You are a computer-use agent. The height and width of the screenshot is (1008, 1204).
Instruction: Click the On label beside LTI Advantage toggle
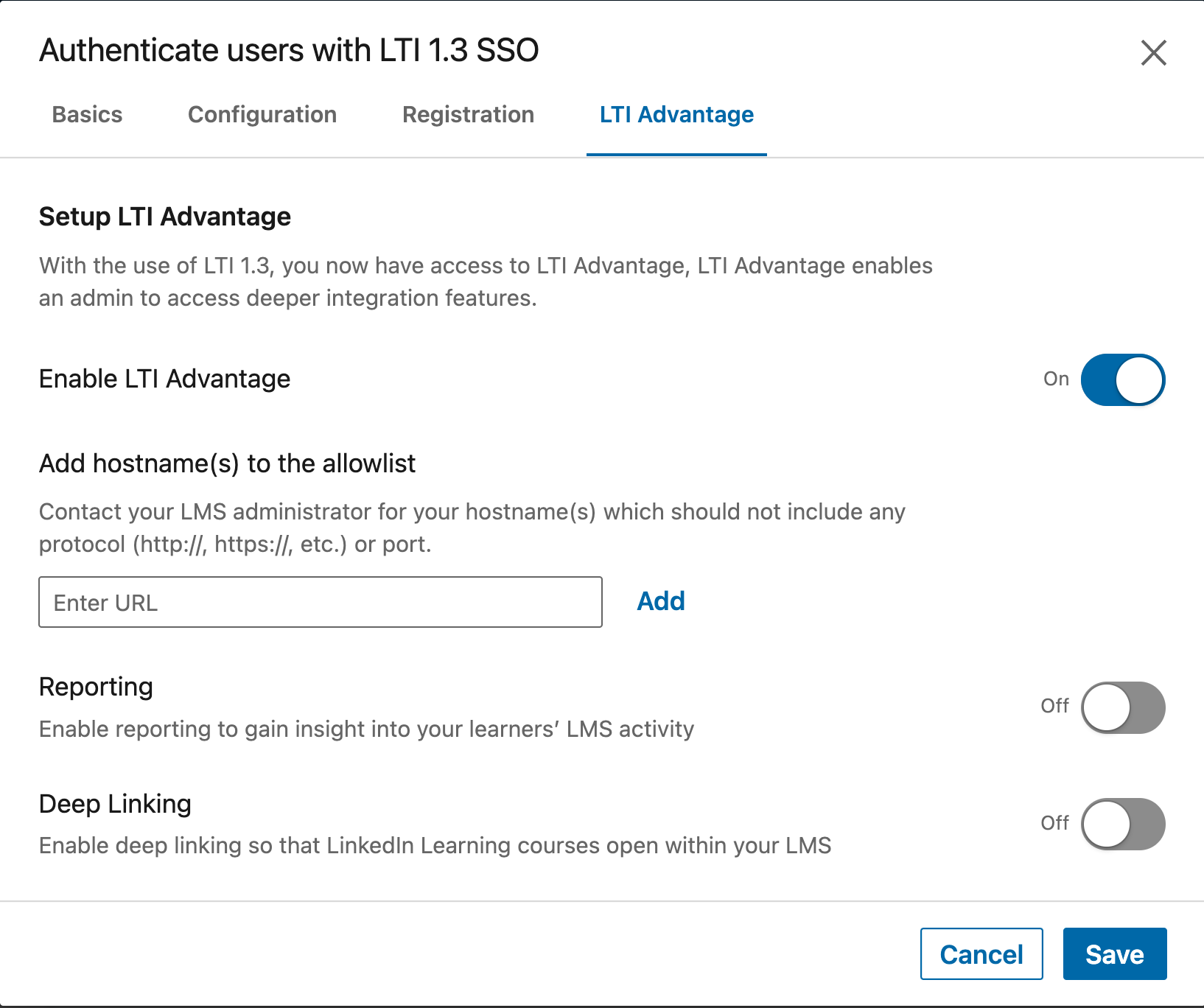click(1056, 379)
